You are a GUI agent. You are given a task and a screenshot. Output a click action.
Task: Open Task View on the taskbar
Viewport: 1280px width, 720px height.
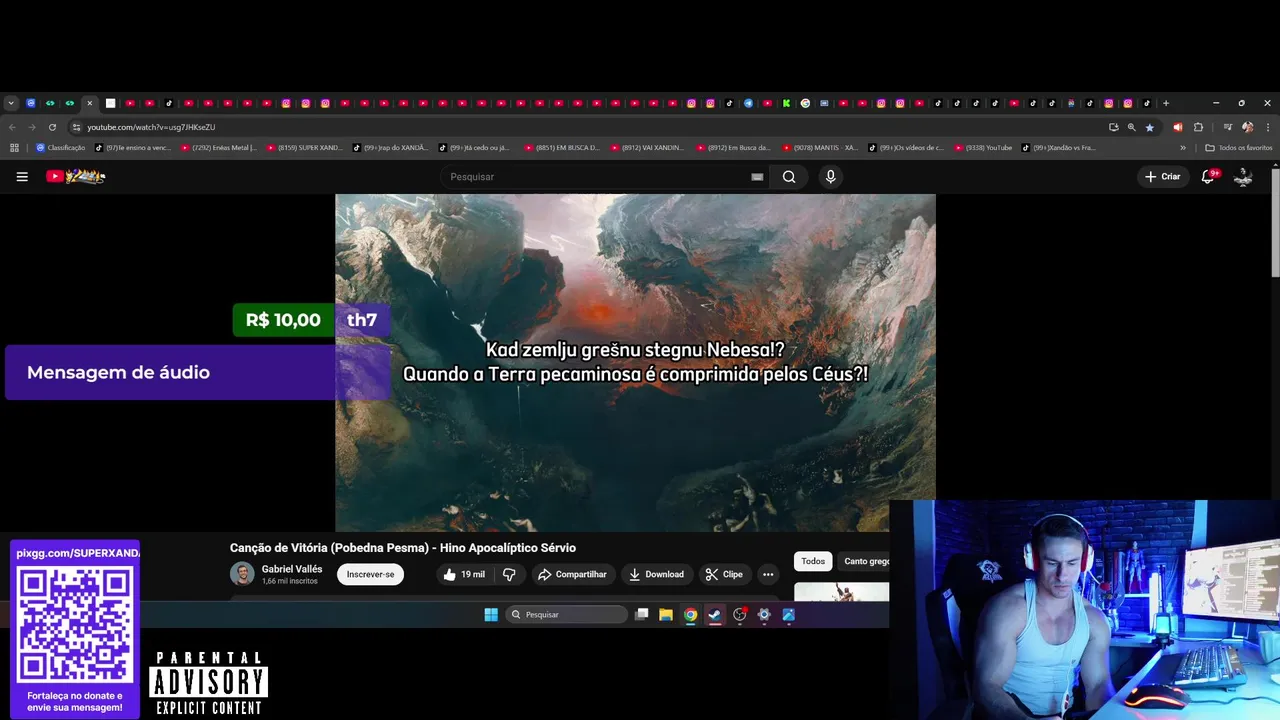click(642, 615)
